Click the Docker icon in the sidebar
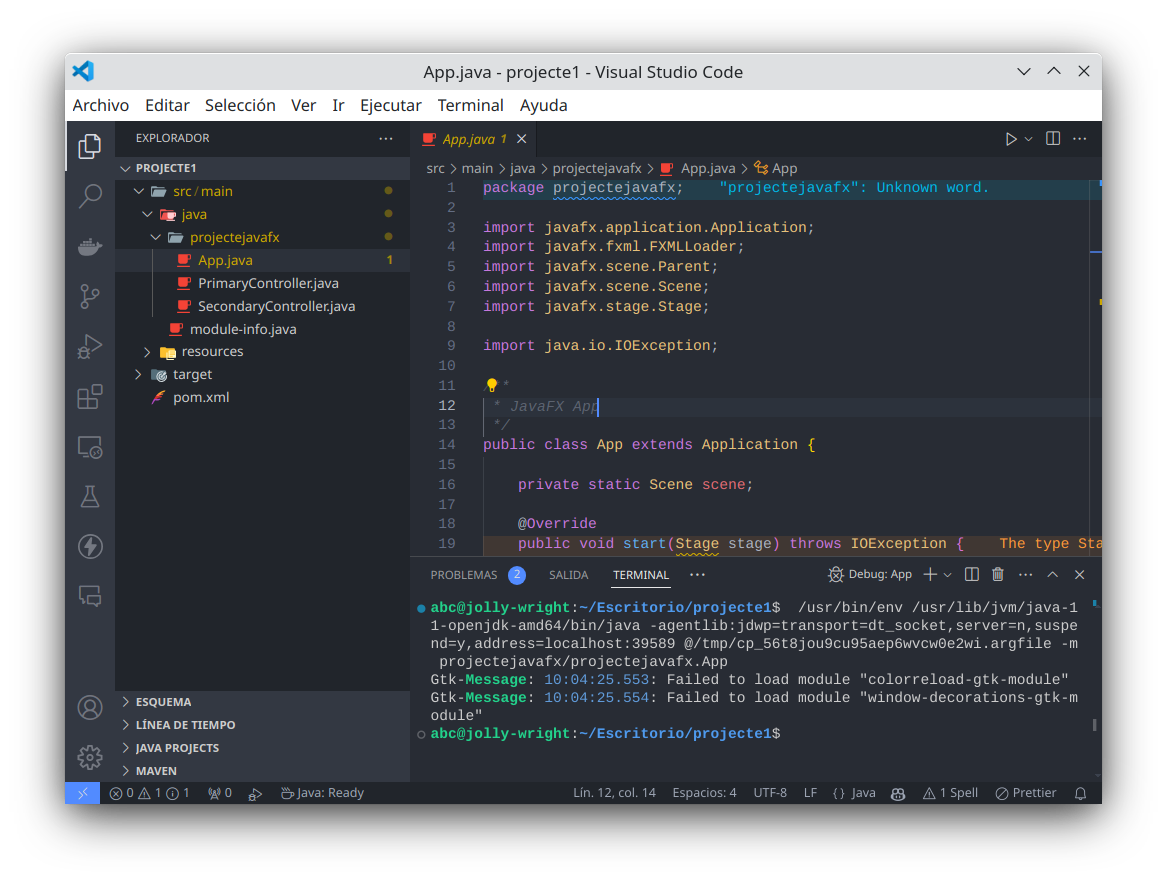This screenshot has height=881, width=1167. (90, 246)
